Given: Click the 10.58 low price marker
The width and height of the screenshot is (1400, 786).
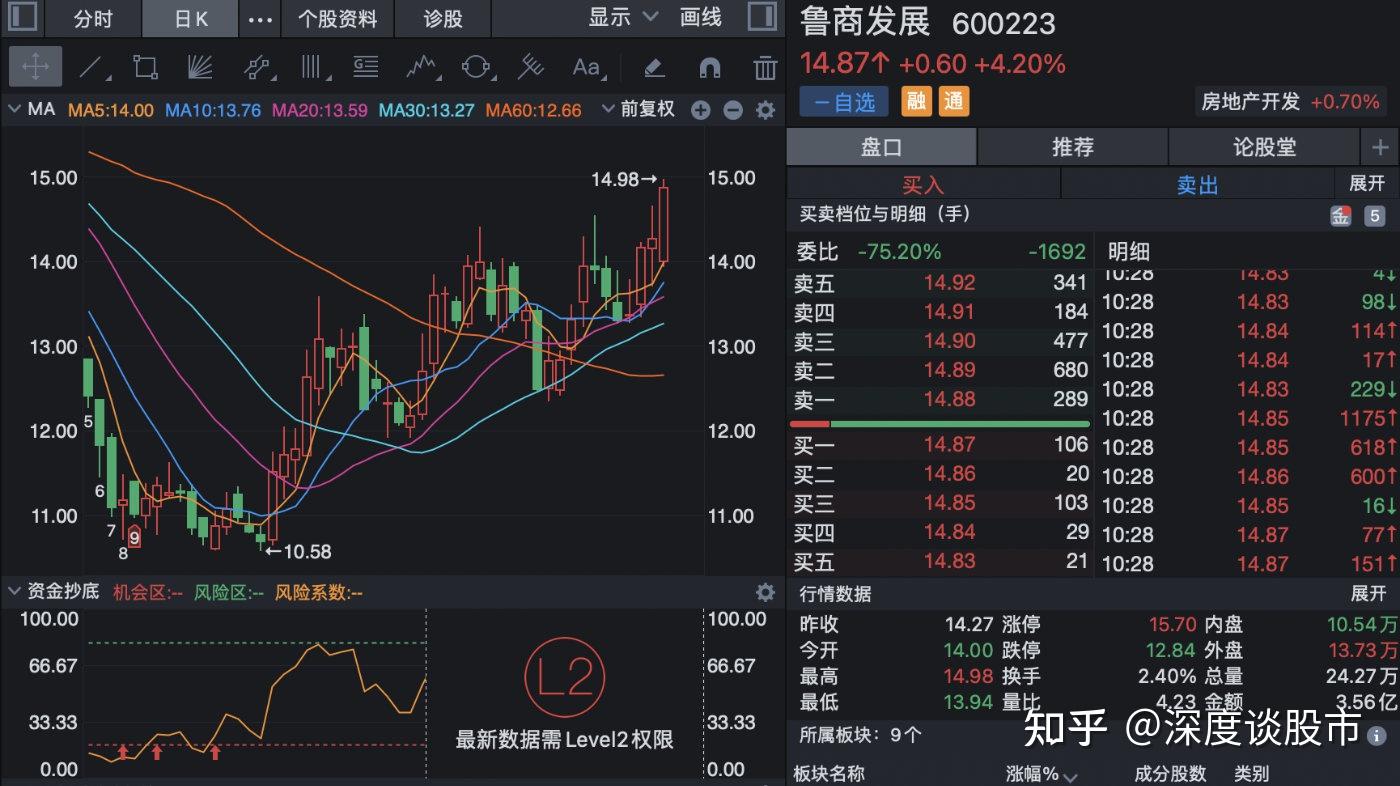Looking at the screenshot, I should (298, 551).
